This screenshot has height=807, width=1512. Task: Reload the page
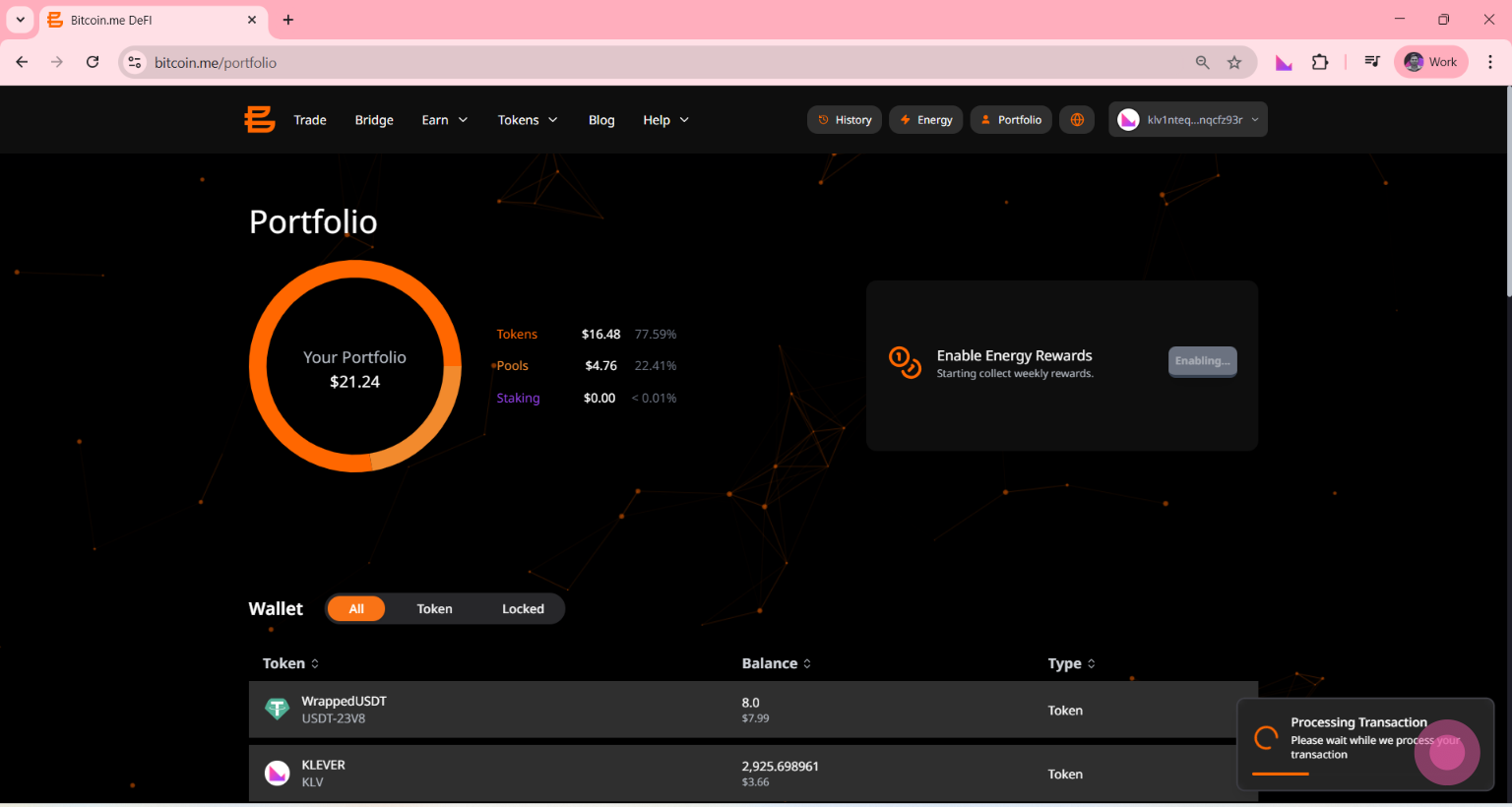click(x=93, y=62)
